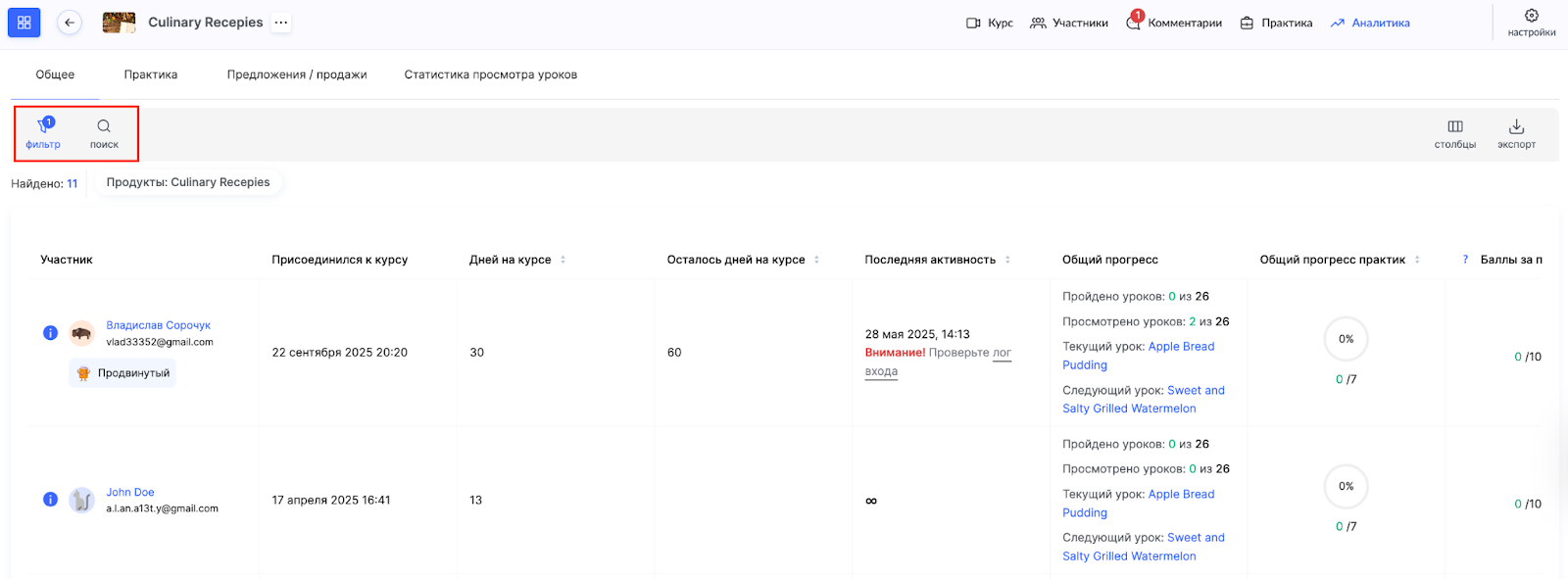Image resolution: width=1568 pixels, height=579 pixels.
Task: Sort by Последняя активность column
Action: pyautogui.click(x=1007, y=260)
